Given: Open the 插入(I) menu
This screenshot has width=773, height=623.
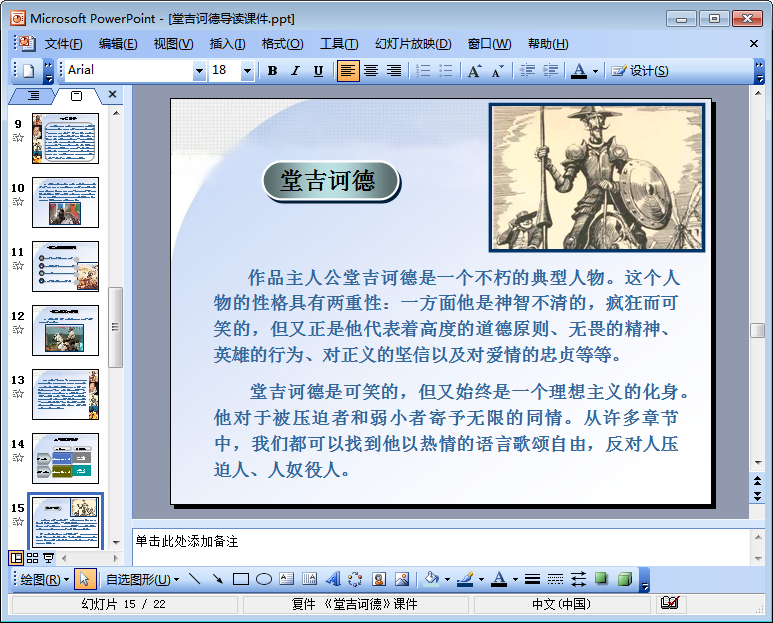Looking at the screenshot, I should point(227,44).
